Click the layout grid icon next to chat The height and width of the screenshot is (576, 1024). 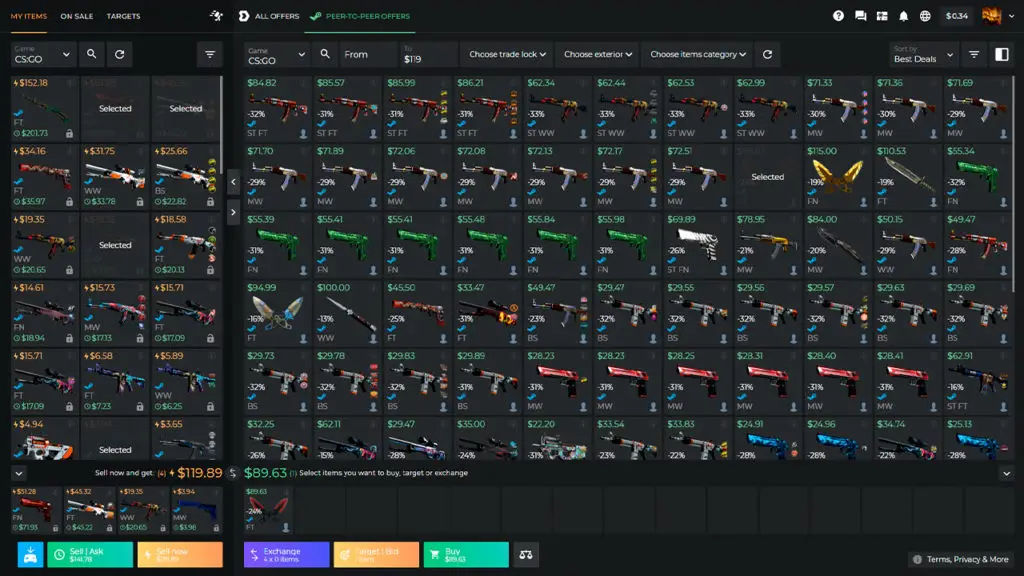click(882, 16)
